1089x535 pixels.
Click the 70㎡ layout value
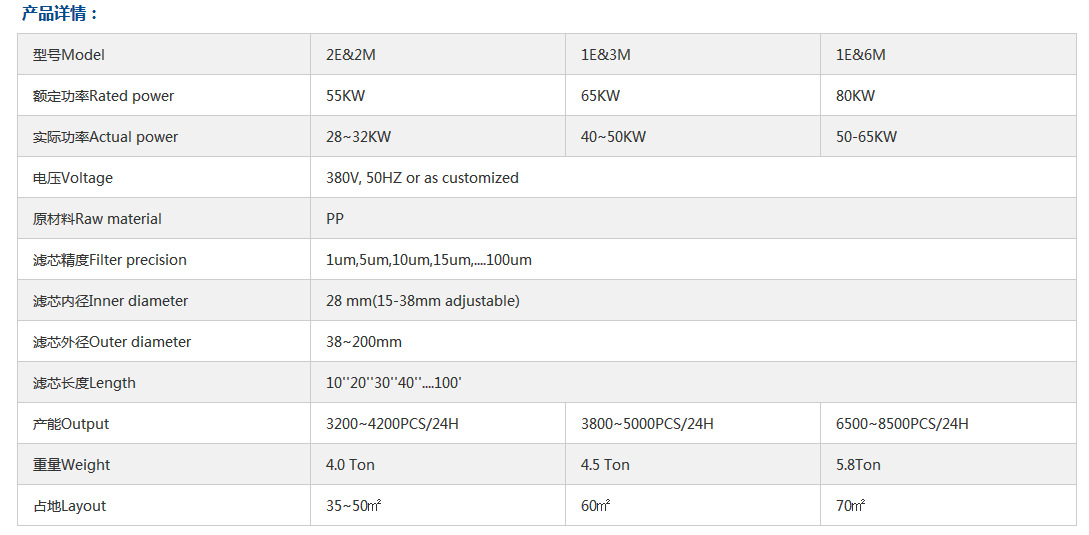(x=850, y=506)
